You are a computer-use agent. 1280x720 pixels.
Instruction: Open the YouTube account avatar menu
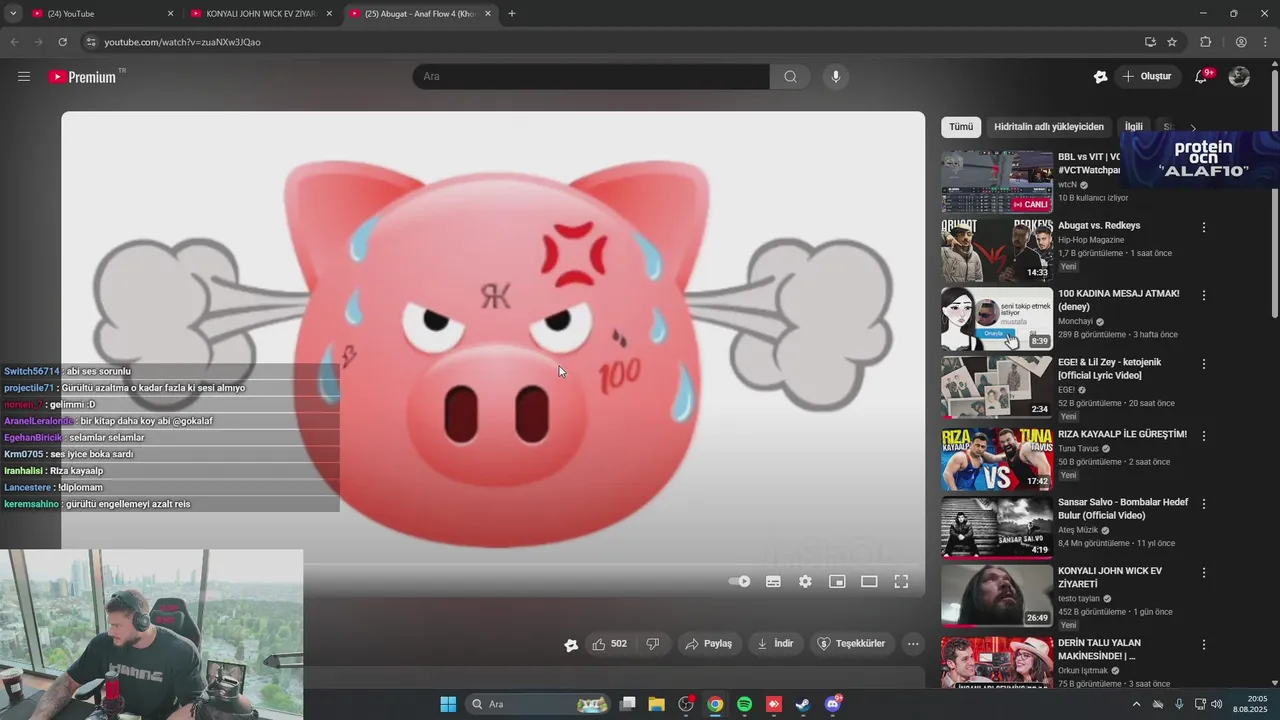pos(1239,76)
